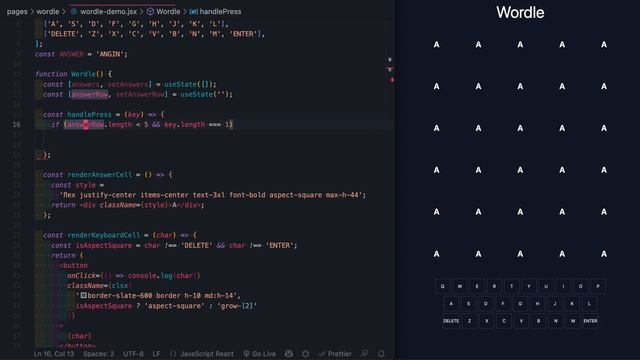Click the React file icon beside wordle-demo.jsx

74,11
